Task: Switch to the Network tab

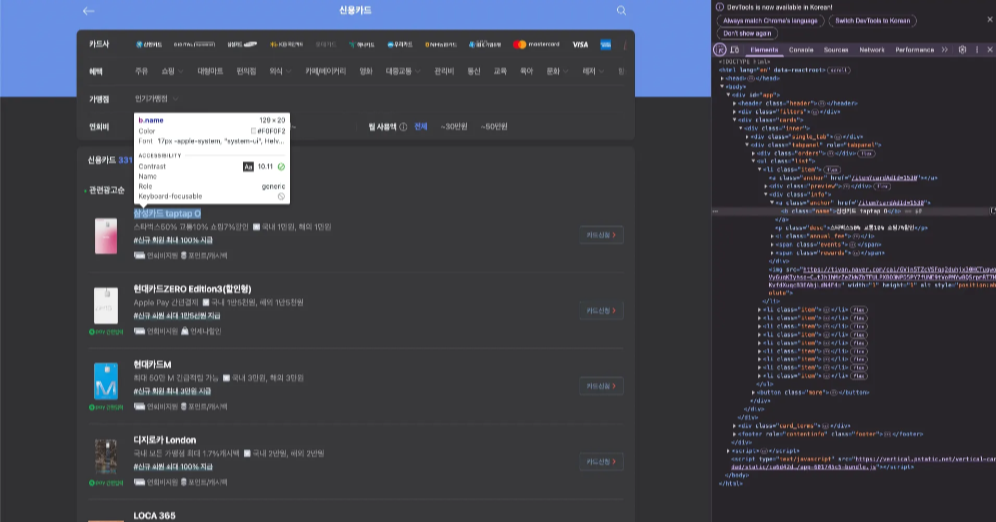Action: (x=872, y=50)
